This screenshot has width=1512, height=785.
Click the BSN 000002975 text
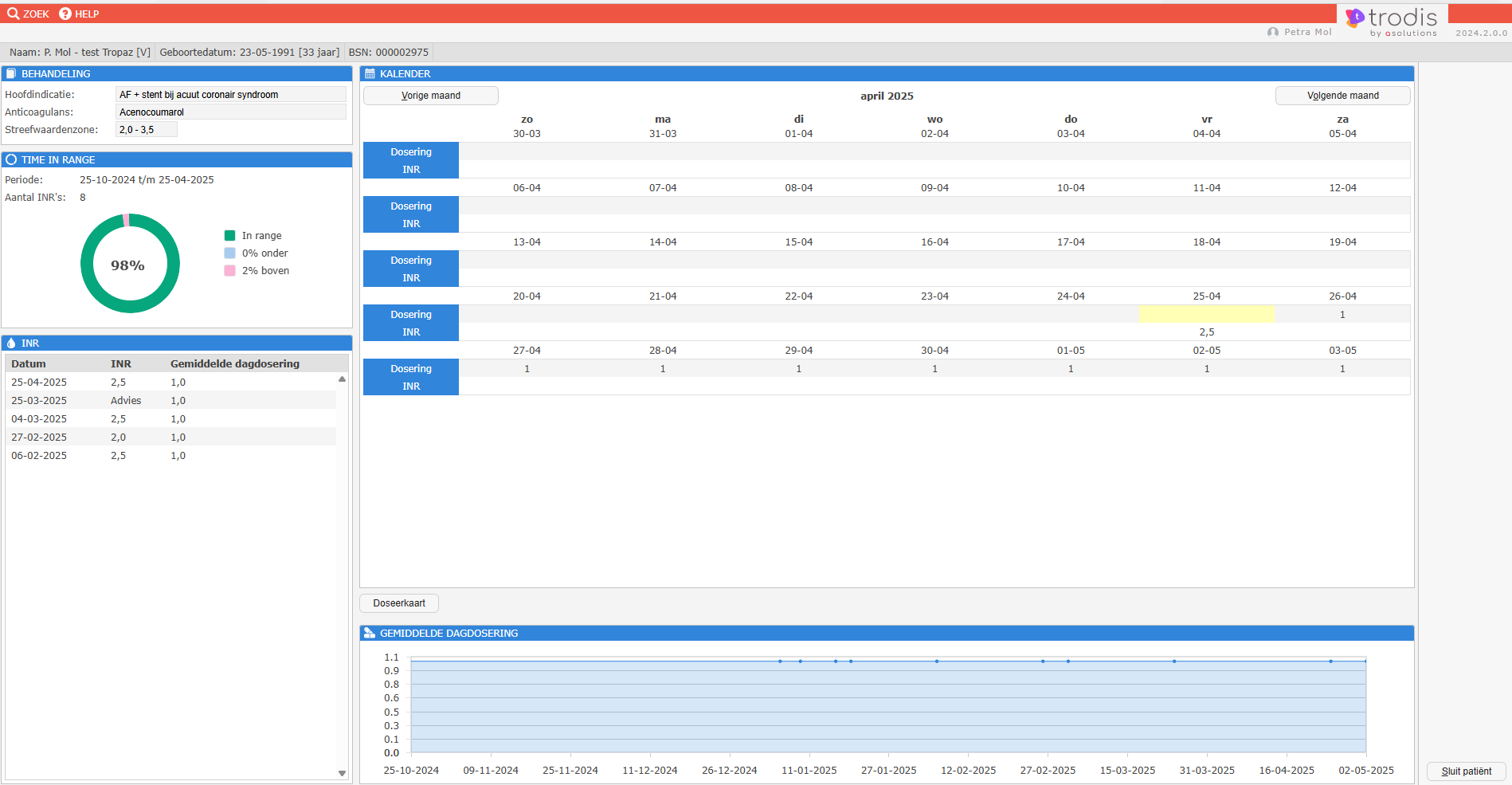[x=388, y=52]
